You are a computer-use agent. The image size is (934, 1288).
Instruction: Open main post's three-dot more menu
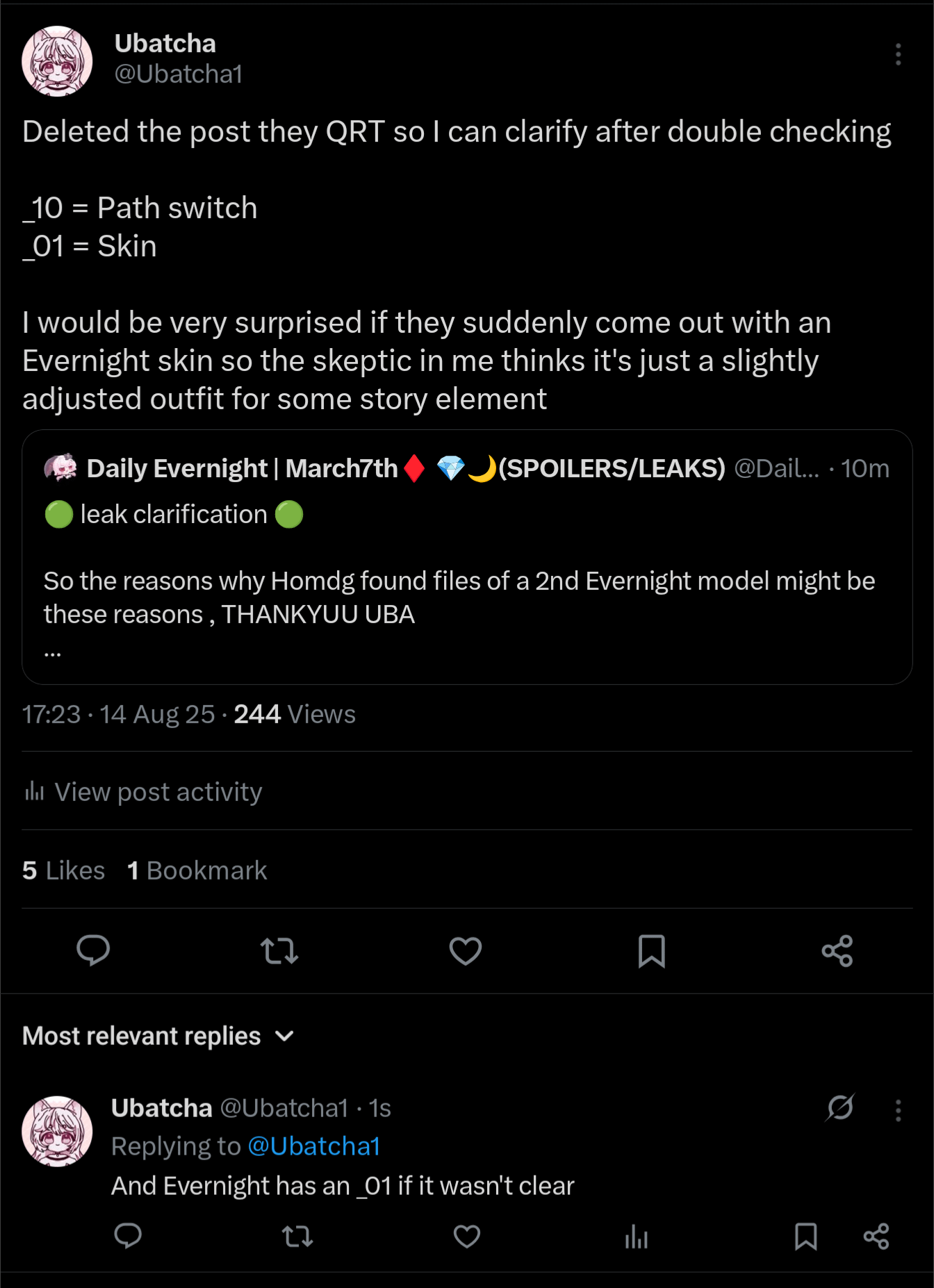898,54
